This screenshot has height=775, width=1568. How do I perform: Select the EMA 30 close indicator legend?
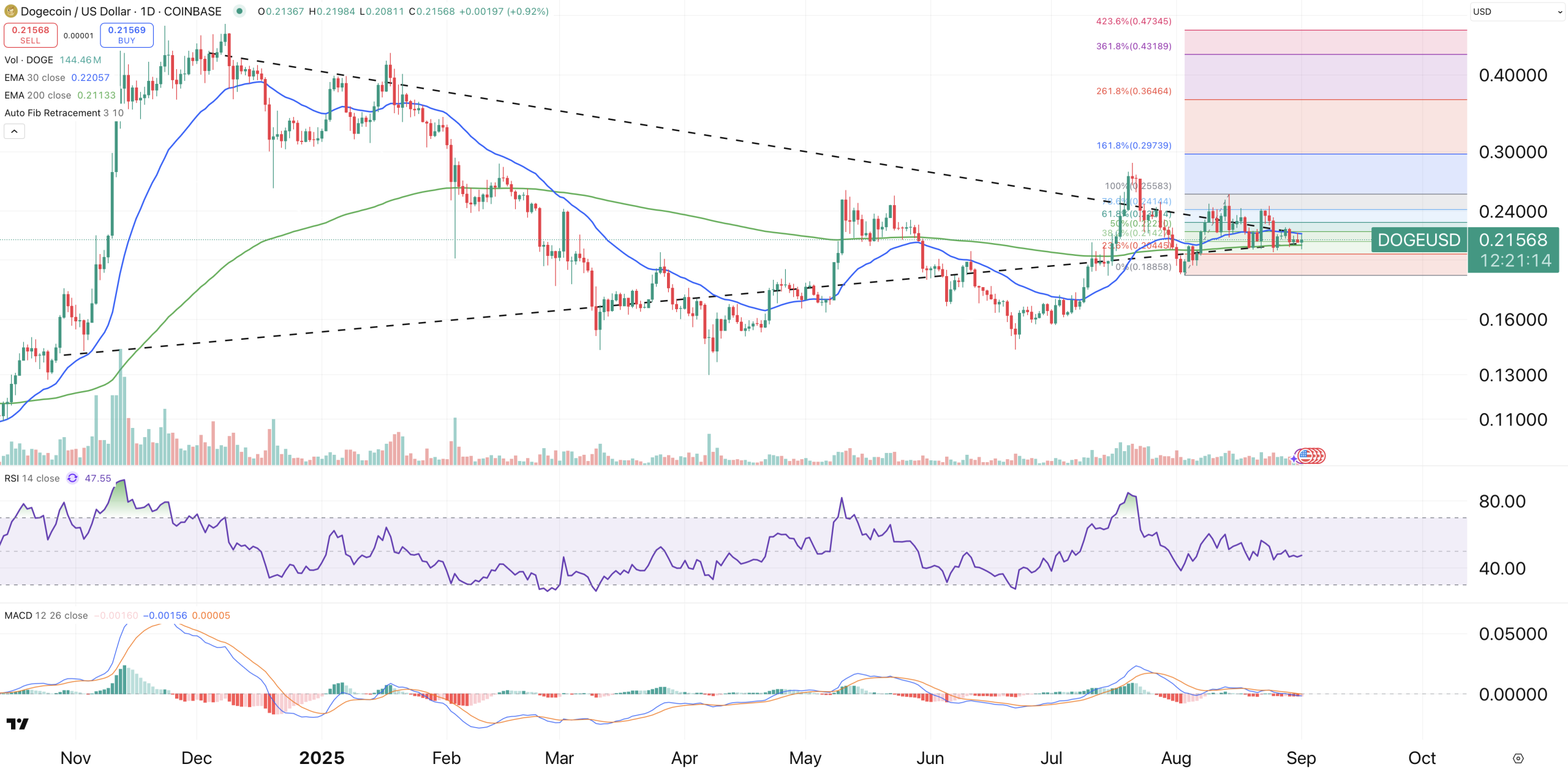coord(35,78)
